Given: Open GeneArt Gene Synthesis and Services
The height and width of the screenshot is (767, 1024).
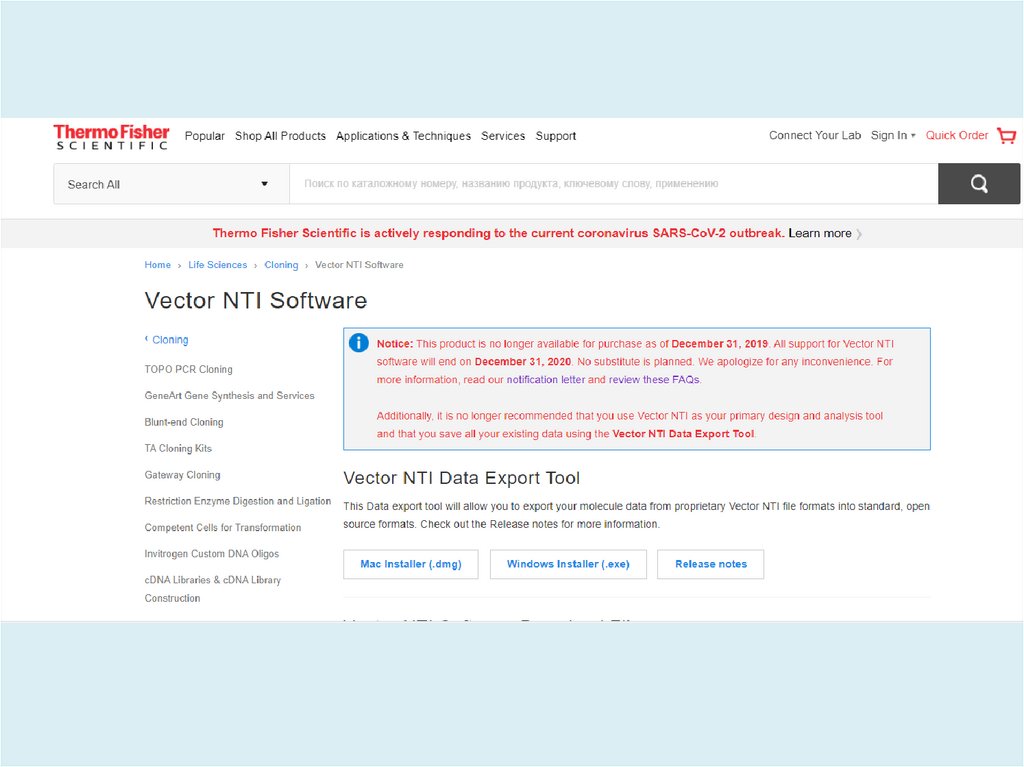Looking at the screenshot, I should tap(229, 396).
